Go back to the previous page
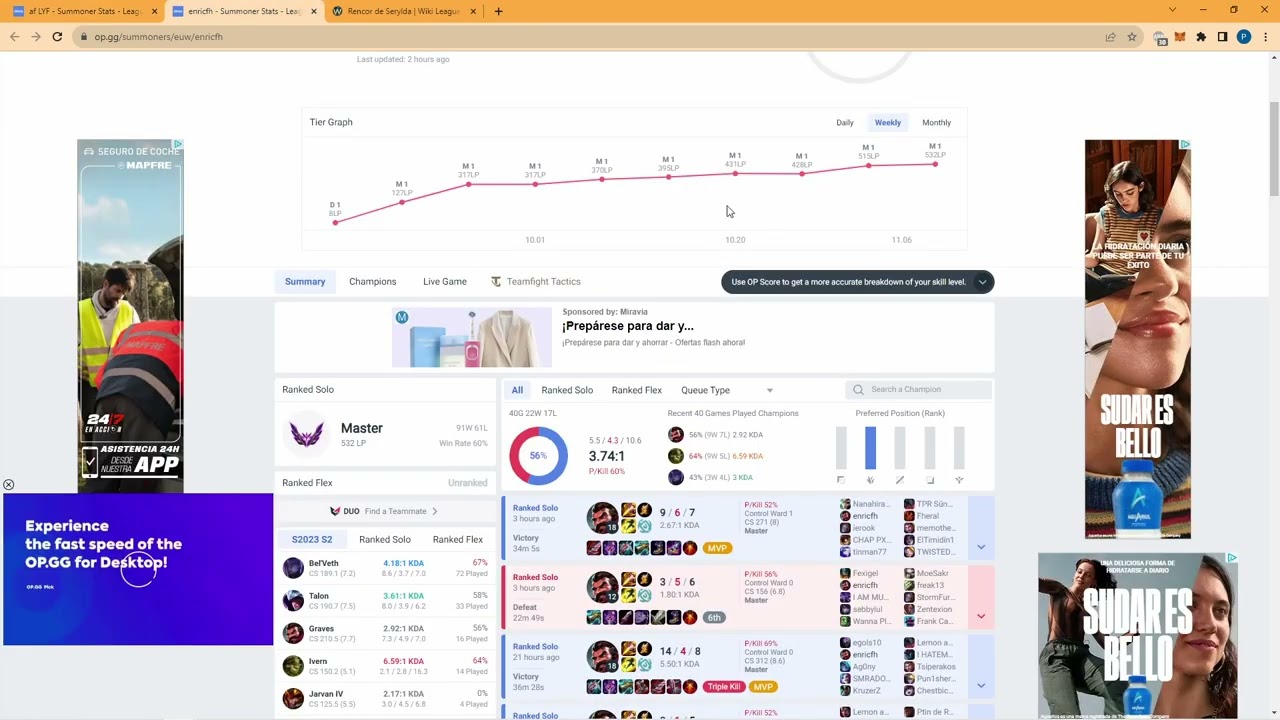 point(14,37)
